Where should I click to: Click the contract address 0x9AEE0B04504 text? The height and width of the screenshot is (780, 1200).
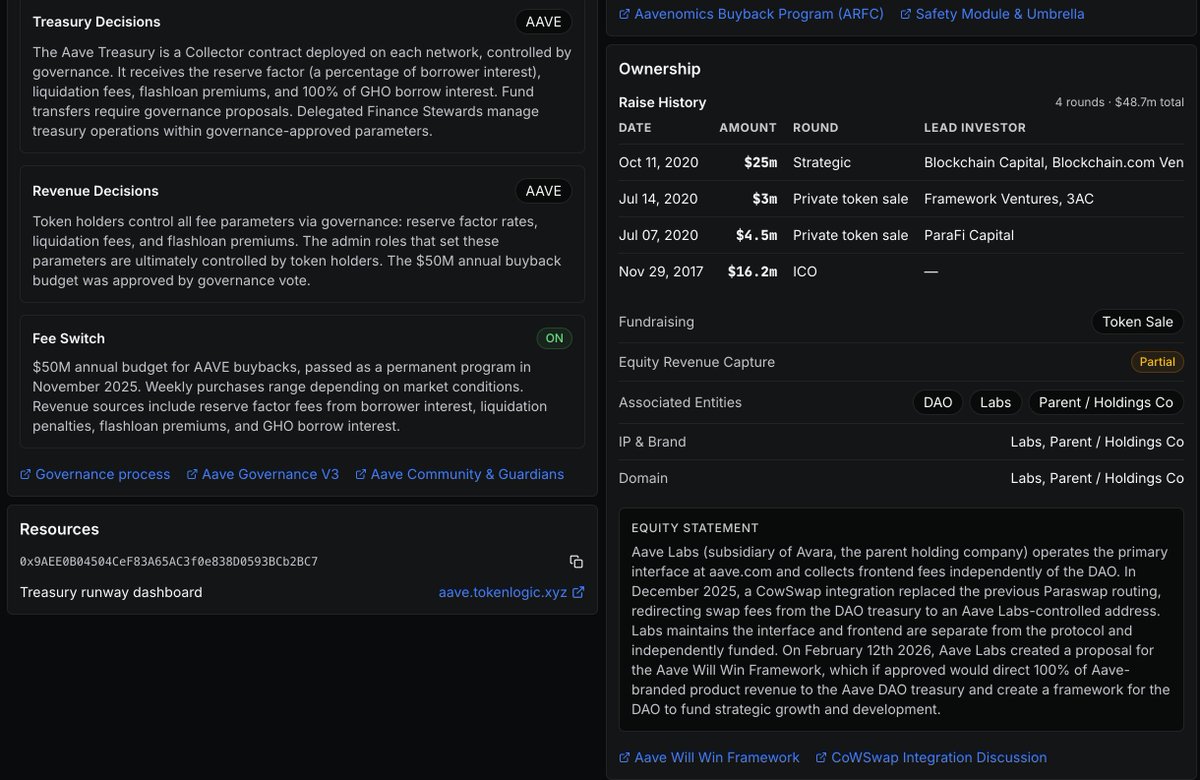pos(169,561)
